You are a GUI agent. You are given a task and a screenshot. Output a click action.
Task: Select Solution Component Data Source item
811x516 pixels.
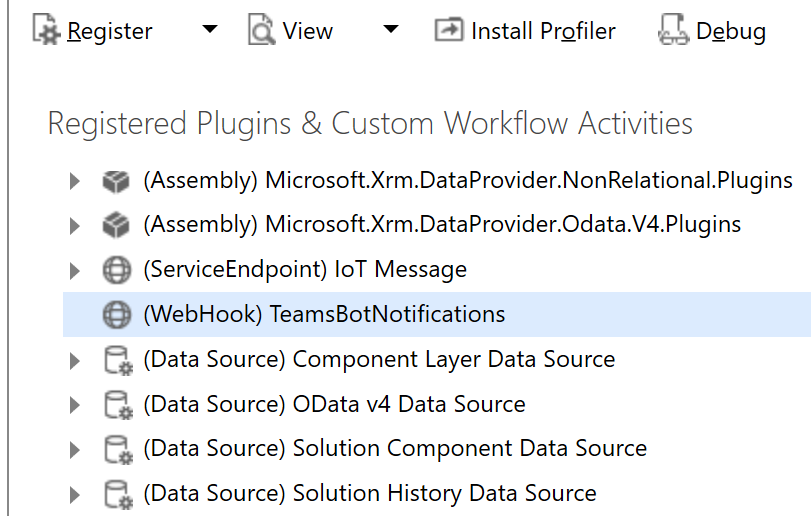395,449
